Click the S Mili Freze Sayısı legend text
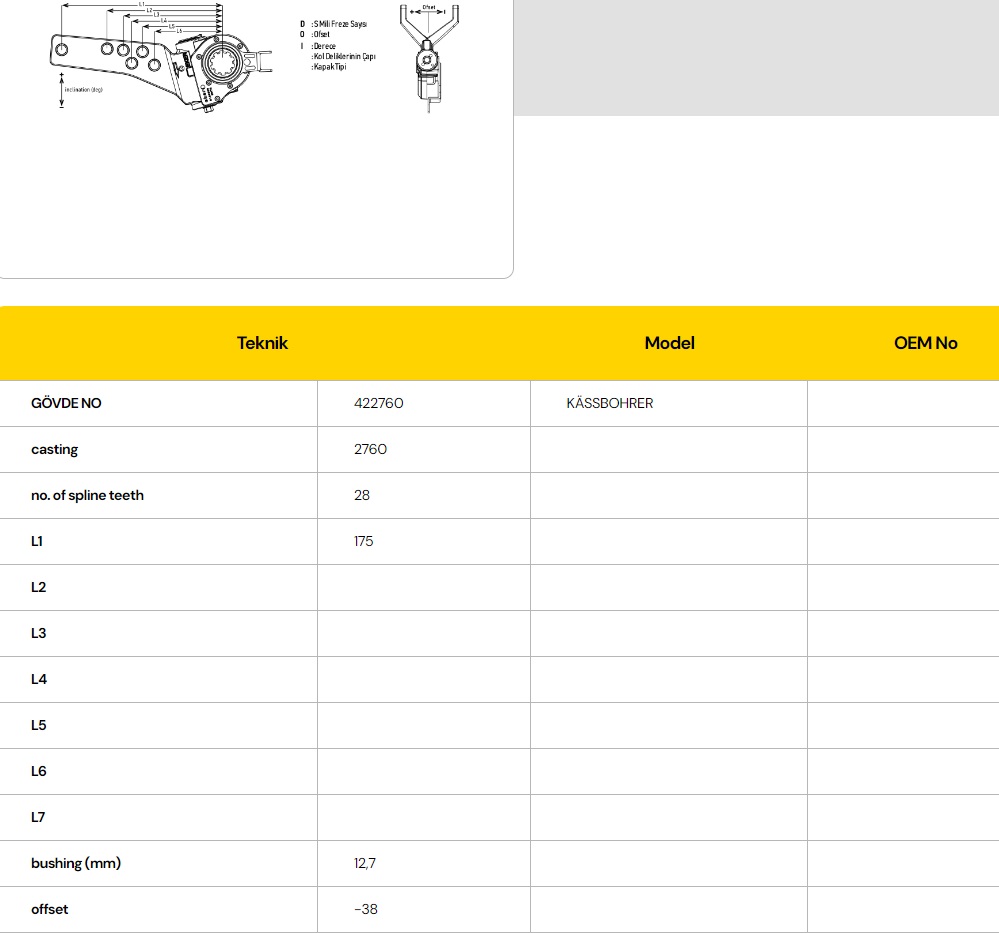This screenshot has height=933, width=999. pyautogui.click(x=339, y=23)
